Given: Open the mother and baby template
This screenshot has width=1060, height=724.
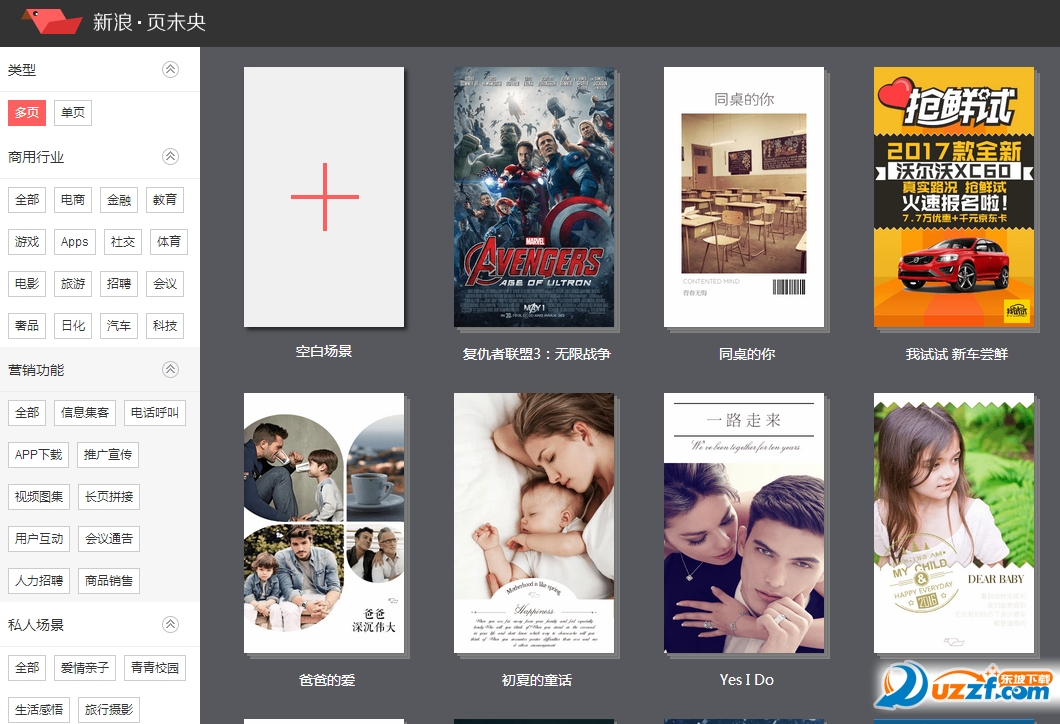Looking at the screenshot, I should pyautogui.click(x=534, y=523).
